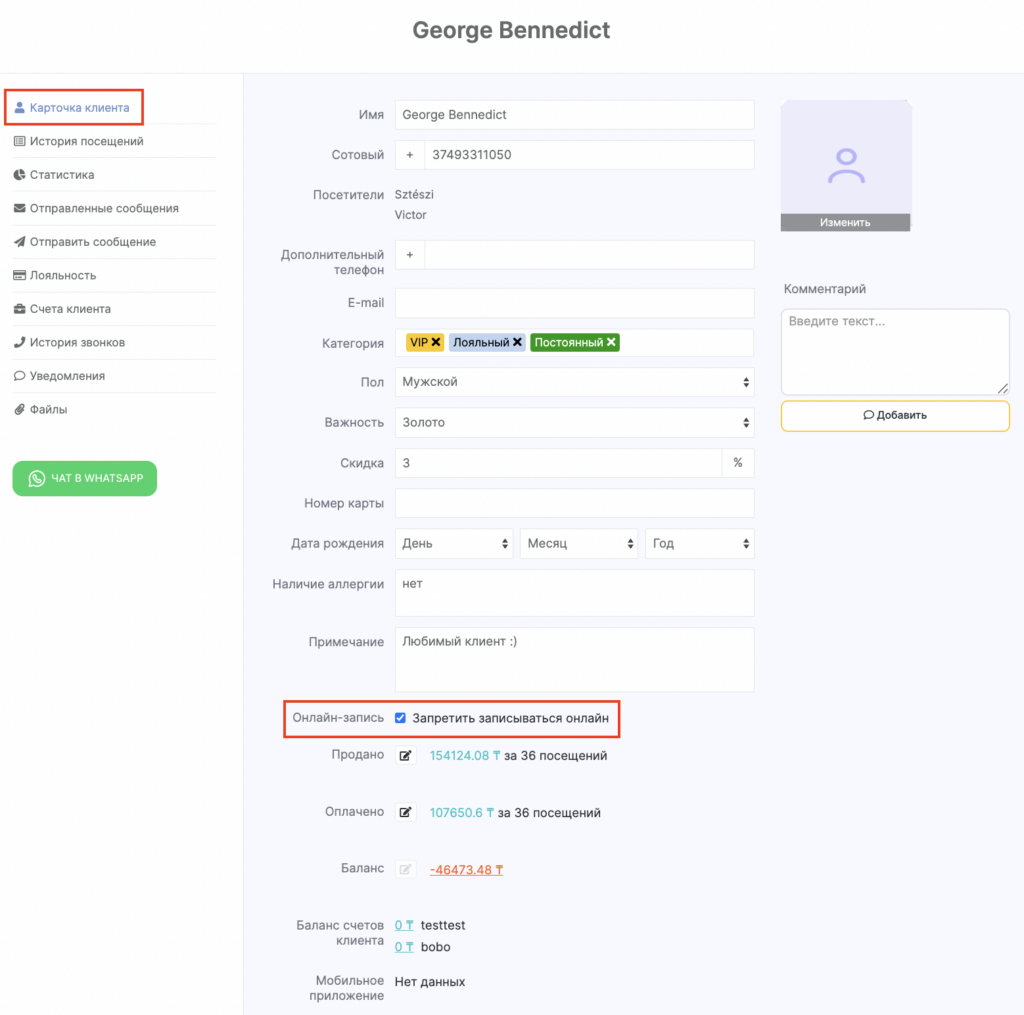
Task: Expand the Важность dropdown
Action: [574, 422]
